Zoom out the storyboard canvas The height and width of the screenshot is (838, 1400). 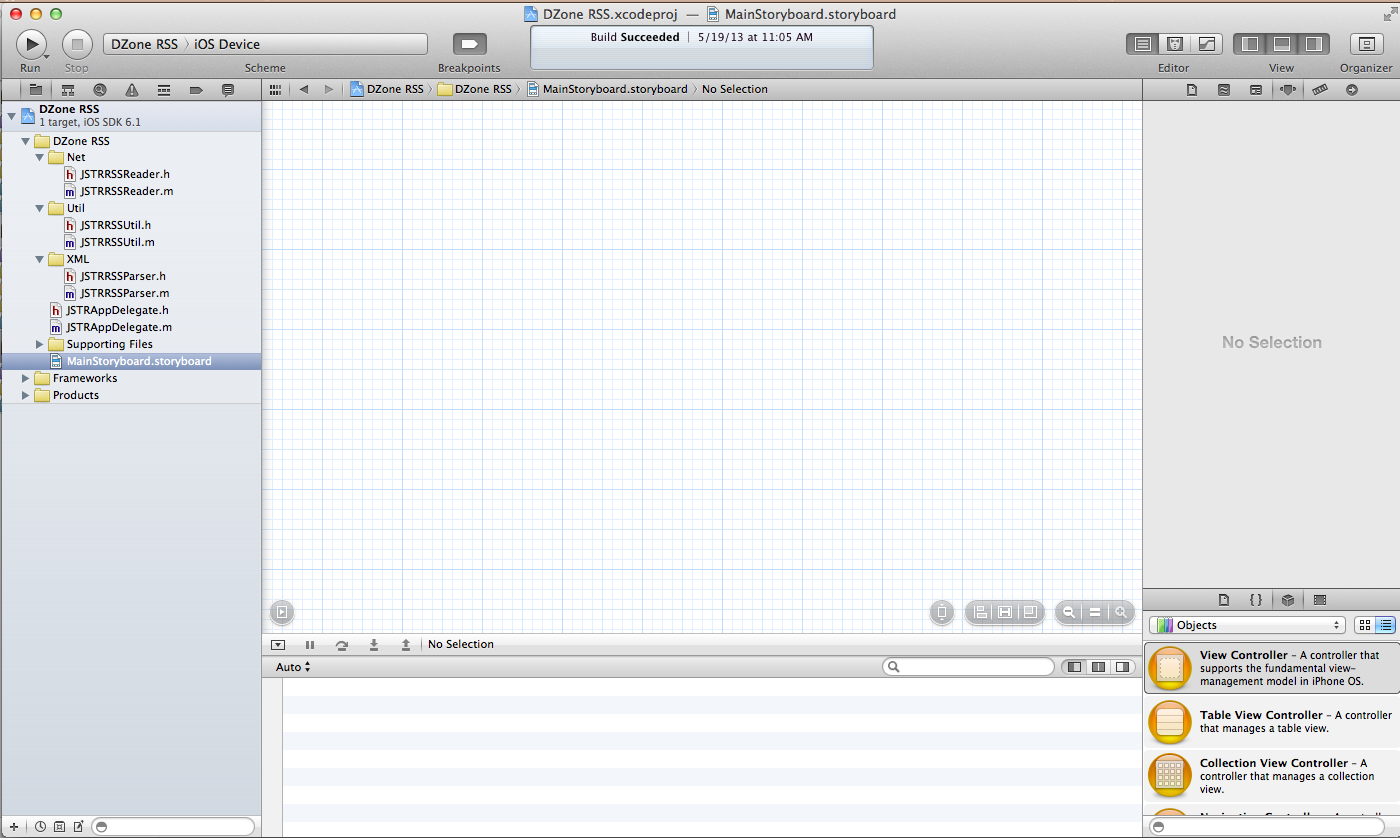(1069, 612)
